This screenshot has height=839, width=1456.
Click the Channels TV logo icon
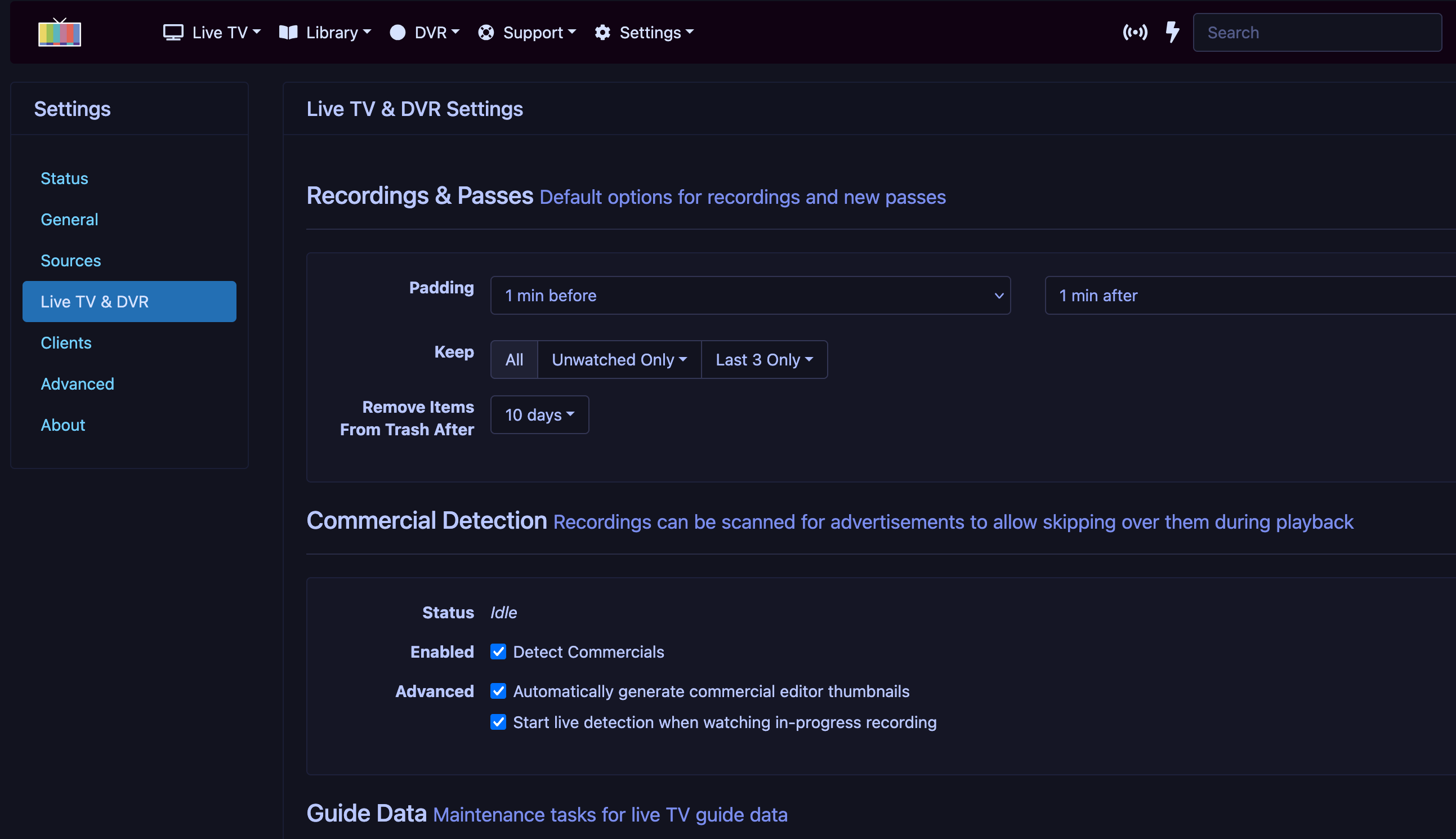point(59,33)
